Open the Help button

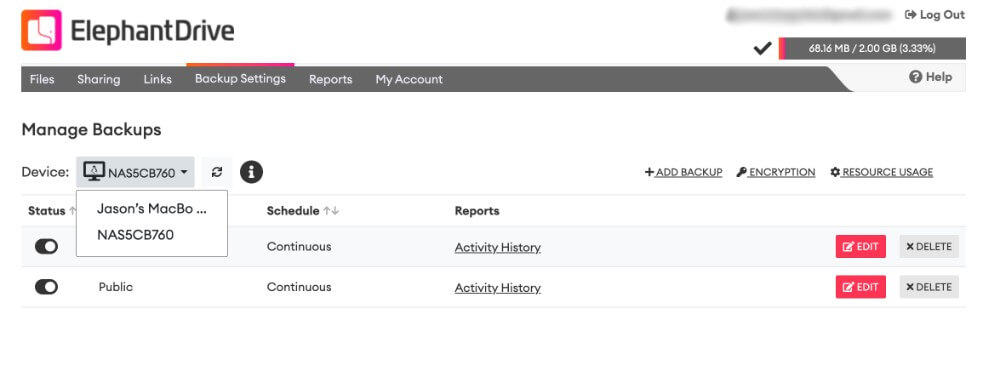(x=930, y=77)
